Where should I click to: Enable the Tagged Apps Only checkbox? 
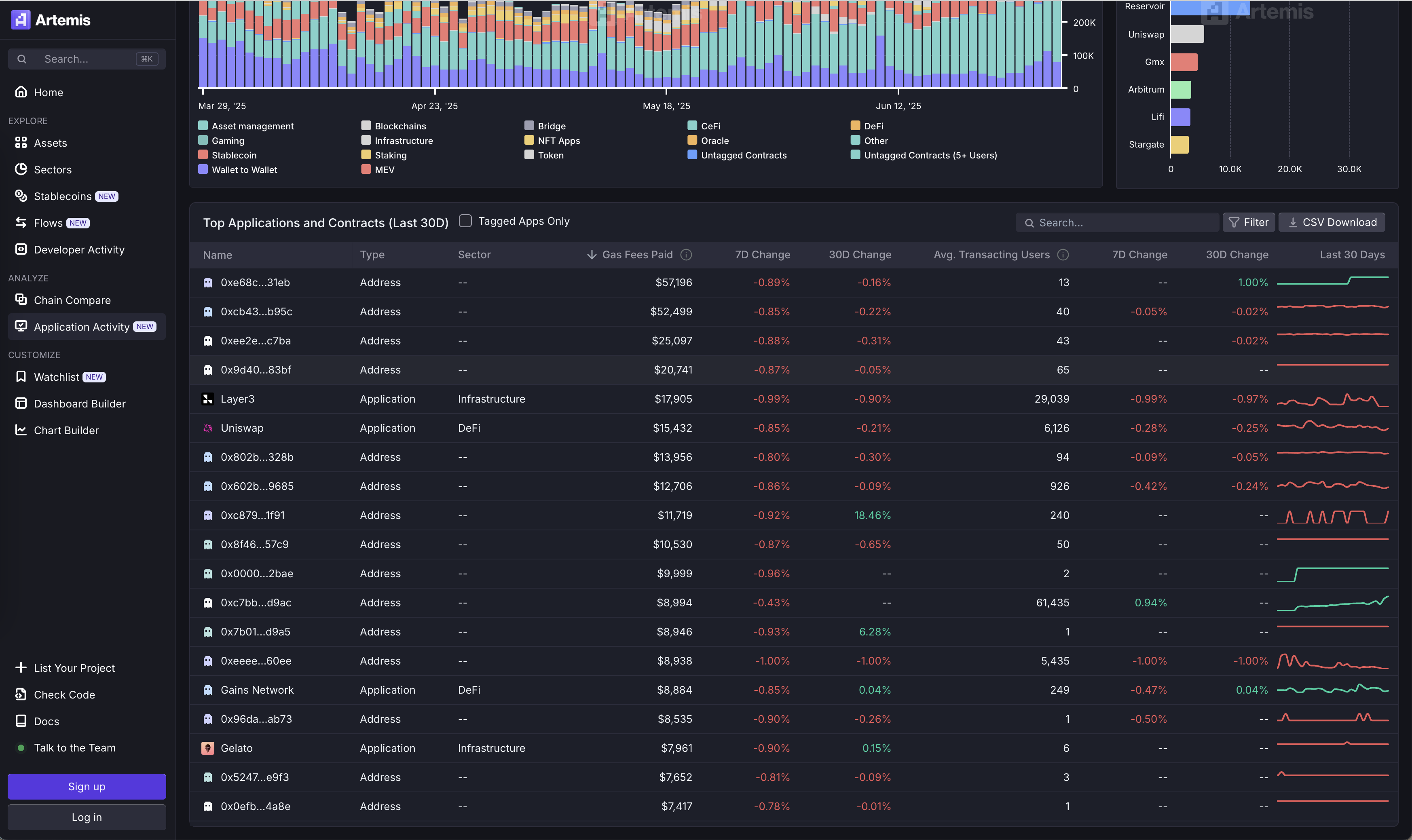tap(465, 221)
